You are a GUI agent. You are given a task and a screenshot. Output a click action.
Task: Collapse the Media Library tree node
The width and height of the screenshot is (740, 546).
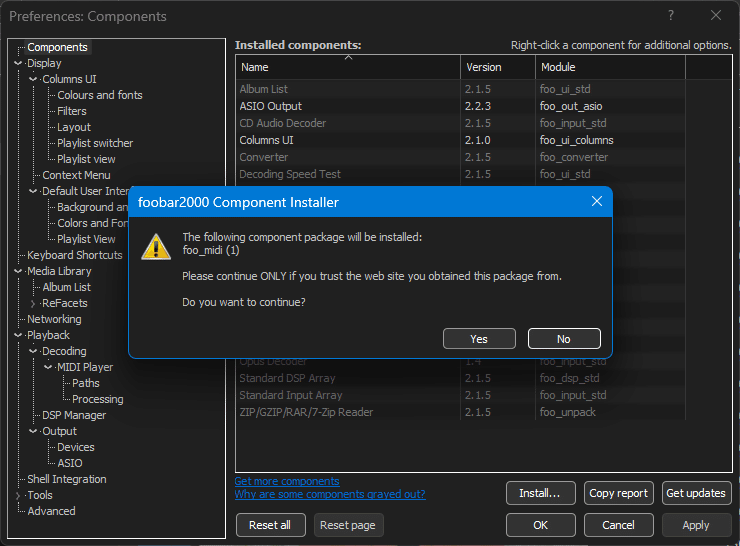click(18, 271)
